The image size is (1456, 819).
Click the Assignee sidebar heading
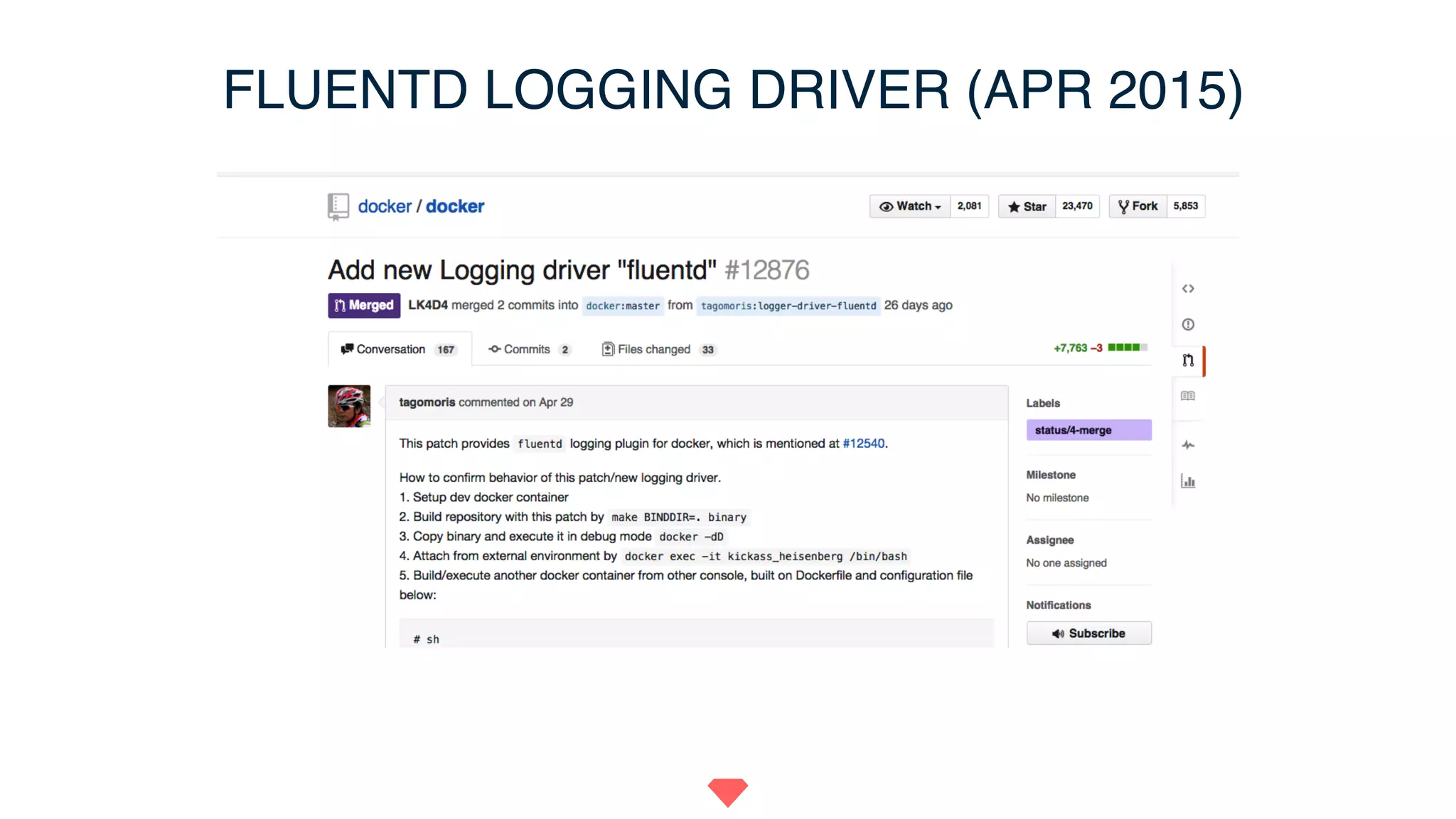click(x=1050, y=540)
